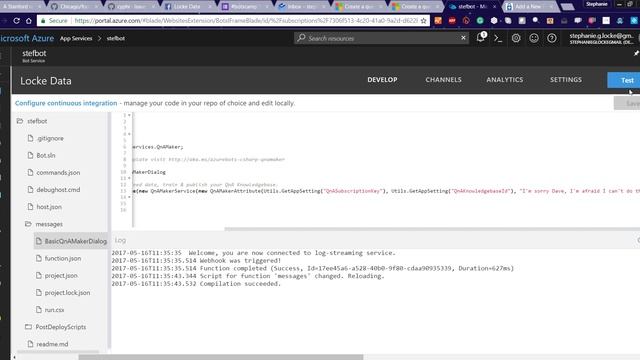Clear the Search resources box

[463, 38]
